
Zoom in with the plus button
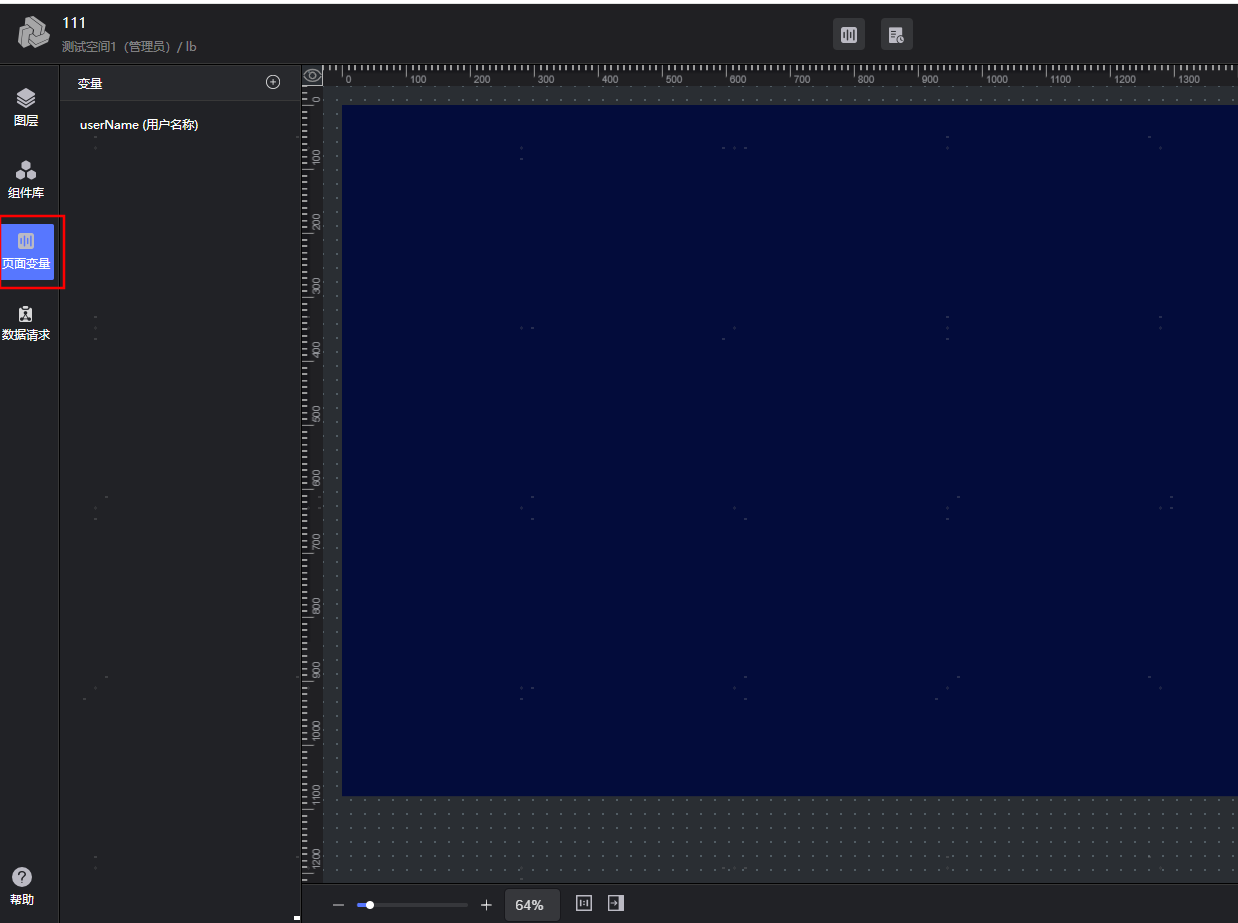486,905
